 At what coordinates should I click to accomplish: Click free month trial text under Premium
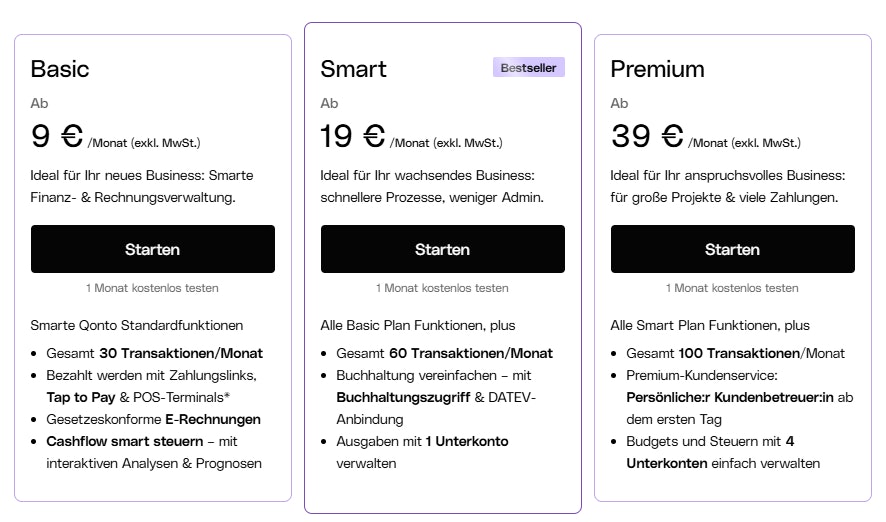click(x=732, y=288)
